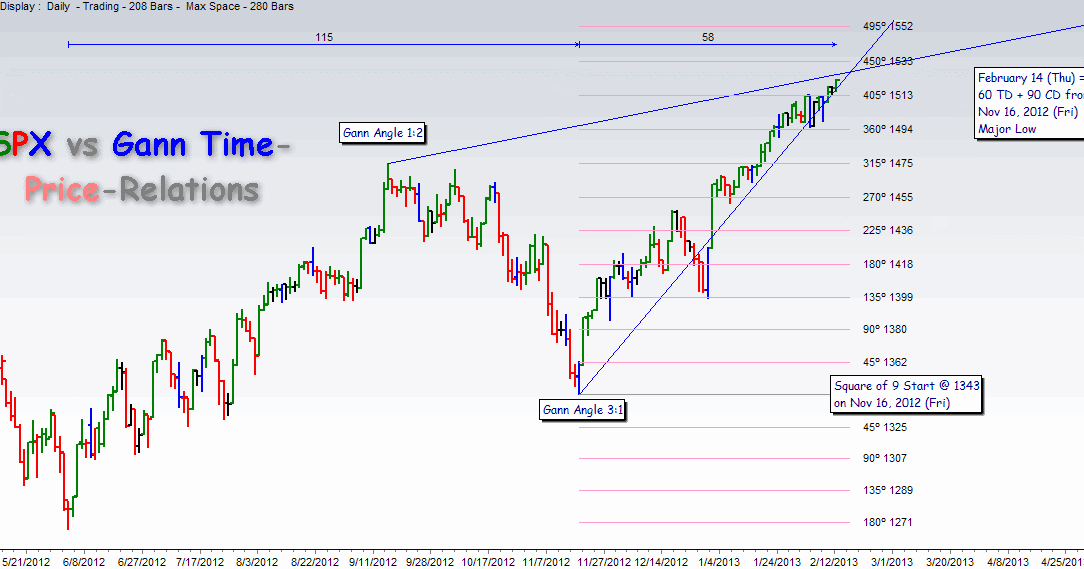Image resolution: width=1084 pixels, height=569 pixels.
Task: Click the '45° 1362' price level label
Action: pyautogui.click(x=884, y=362)
